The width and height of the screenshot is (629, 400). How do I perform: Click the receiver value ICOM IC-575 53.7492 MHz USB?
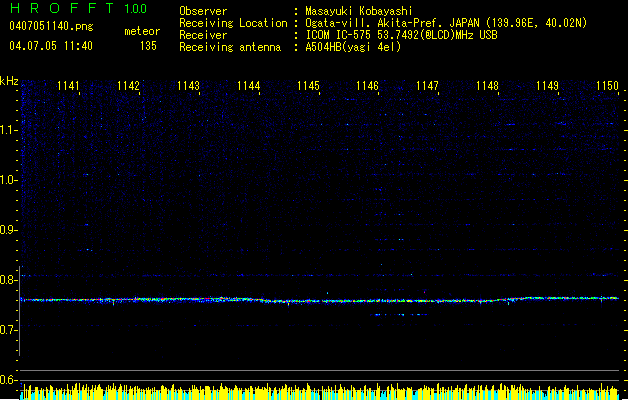(402, 35)
